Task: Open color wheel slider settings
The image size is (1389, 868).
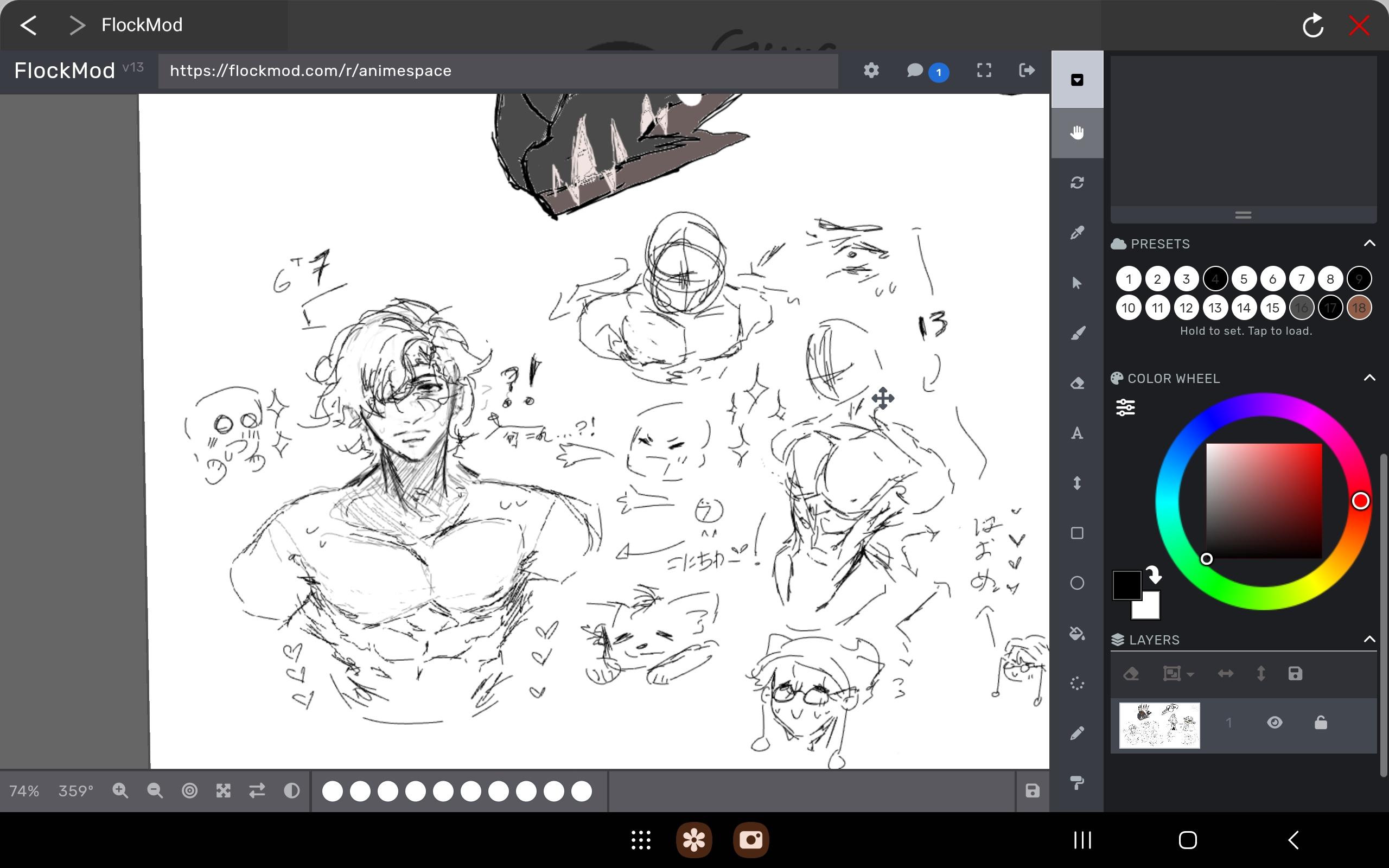Action: [1125, 407]
